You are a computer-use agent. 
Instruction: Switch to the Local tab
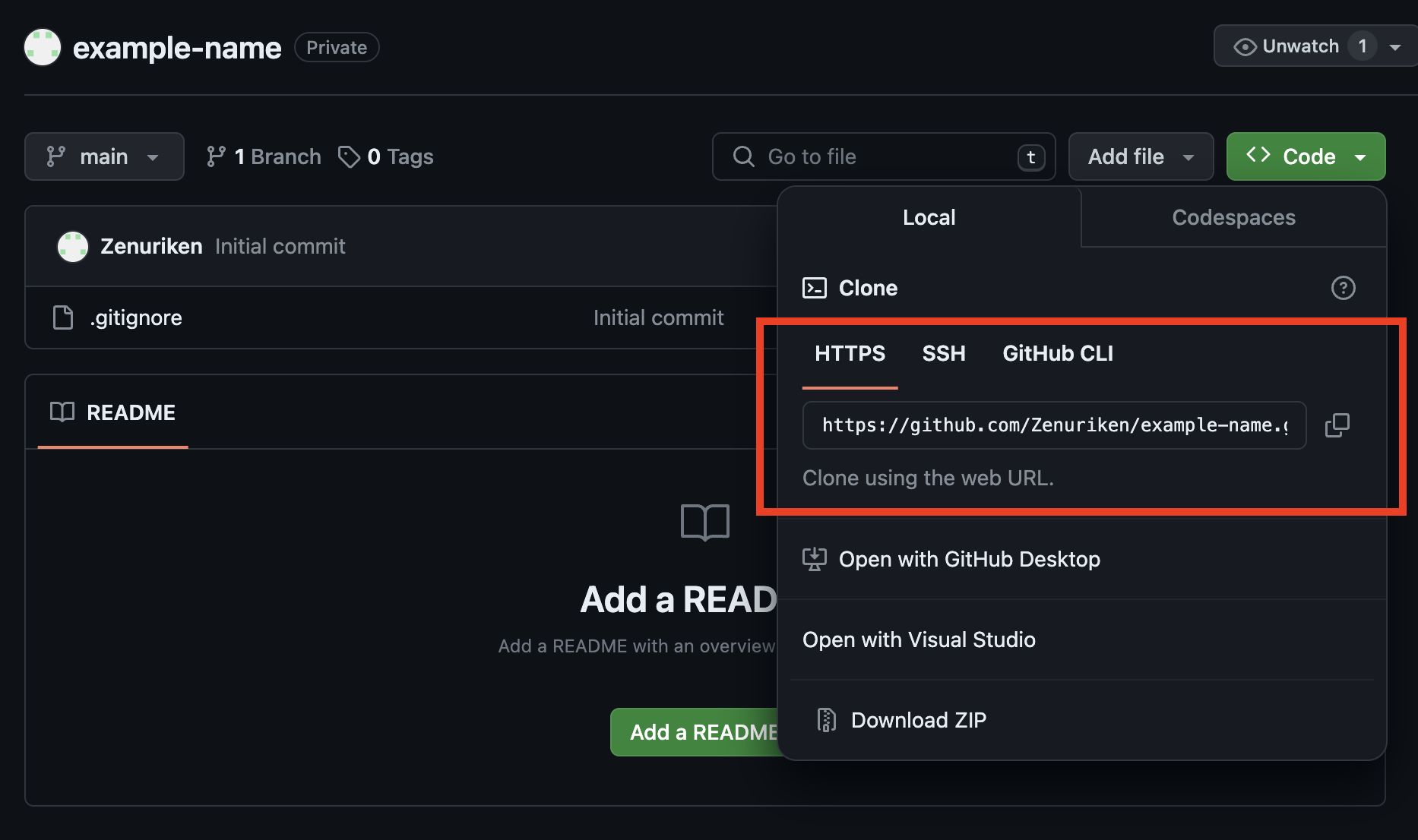tap(929, 217)
